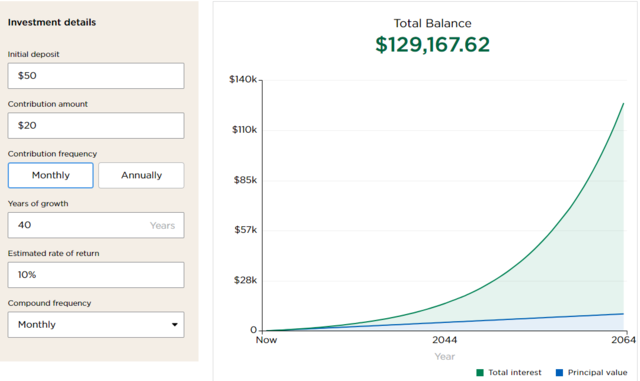Click the Total Balance amount $129,167.62

(x=432, y=45)
